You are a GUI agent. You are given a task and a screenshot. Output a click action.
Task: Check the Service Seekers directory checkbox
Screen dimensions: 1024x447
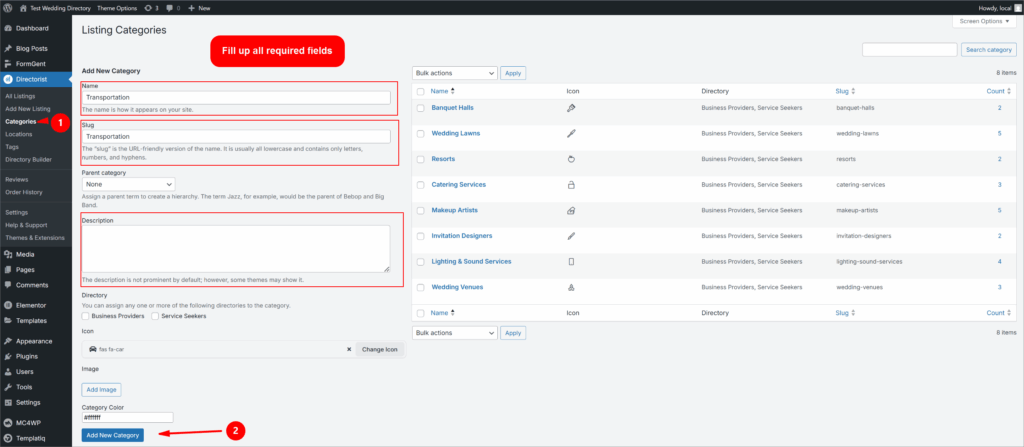tap(156, 316)
